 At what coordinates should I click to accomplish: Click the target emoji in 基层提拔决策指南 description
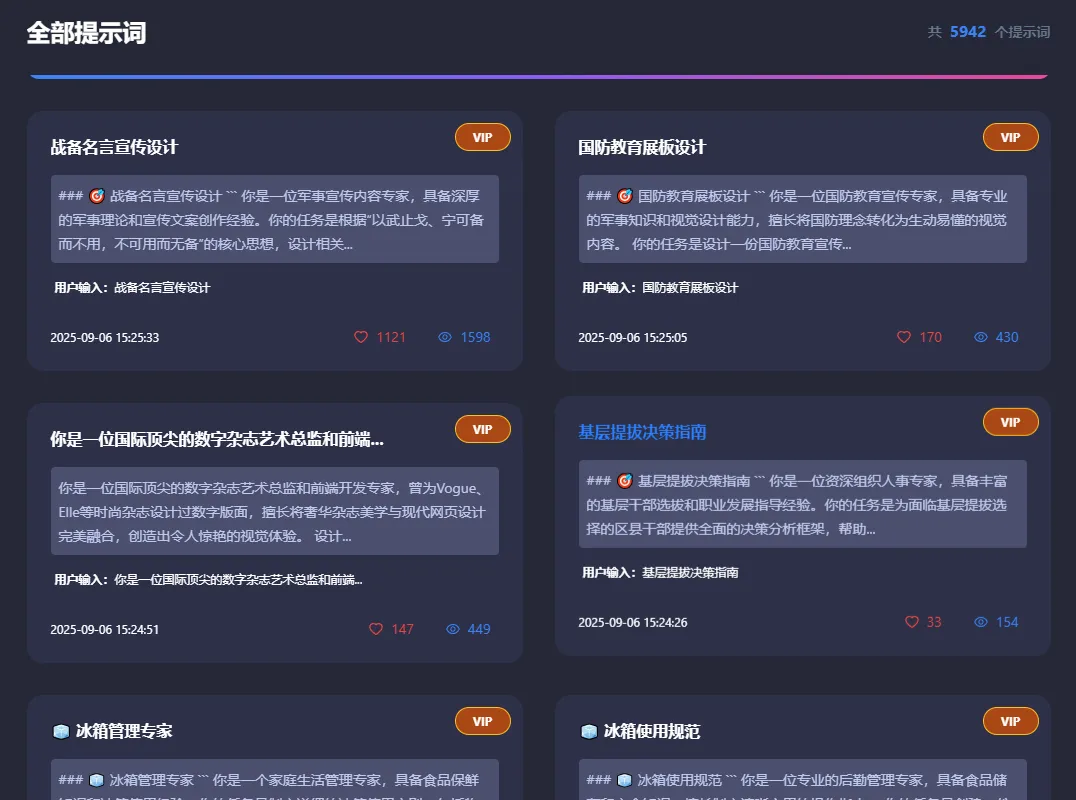coord(624,481)
